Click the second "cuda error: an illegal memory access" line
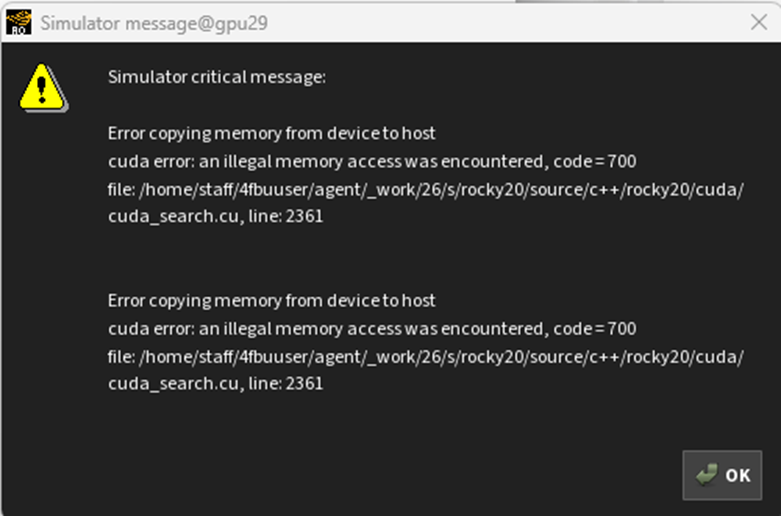This screenshot has width=781, height=516. click(x=372, y=329)
